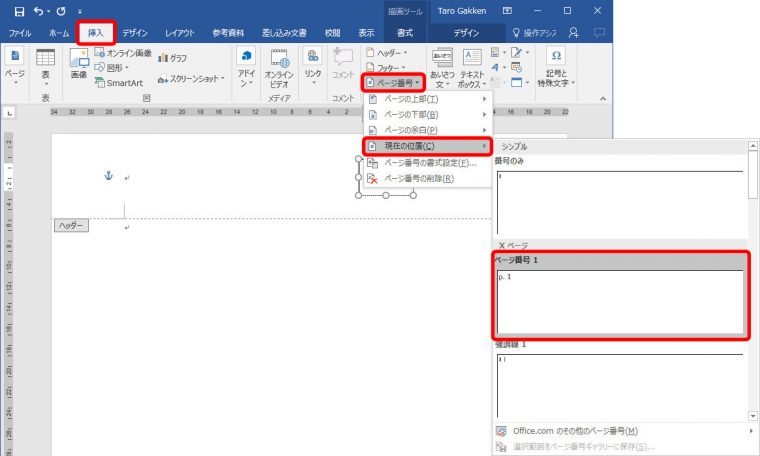Open the ヘッダー dropdown in the ribbon

[x=387, y=53]
